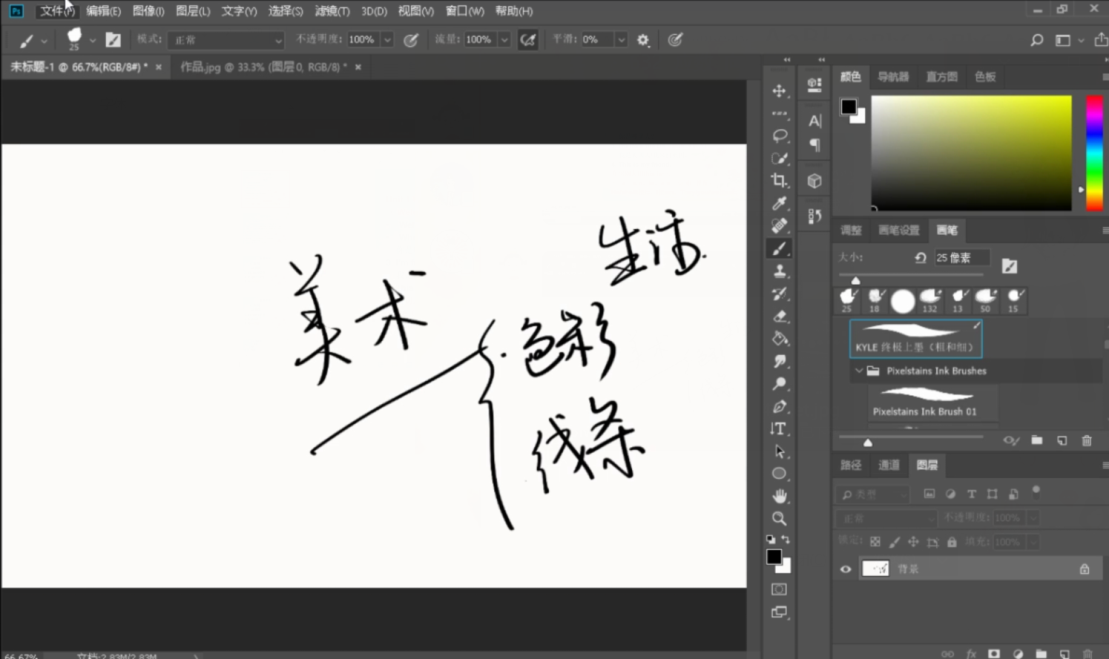Switch to the 通道 panel tab
This screenshot has height=659, width=1109.
889,465
